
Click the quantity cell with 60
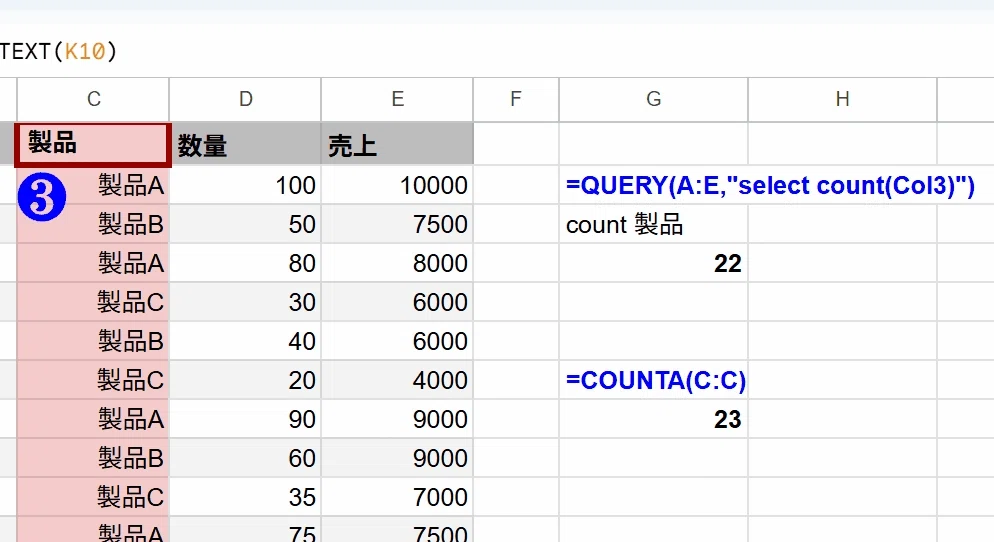tap(245, 458)
